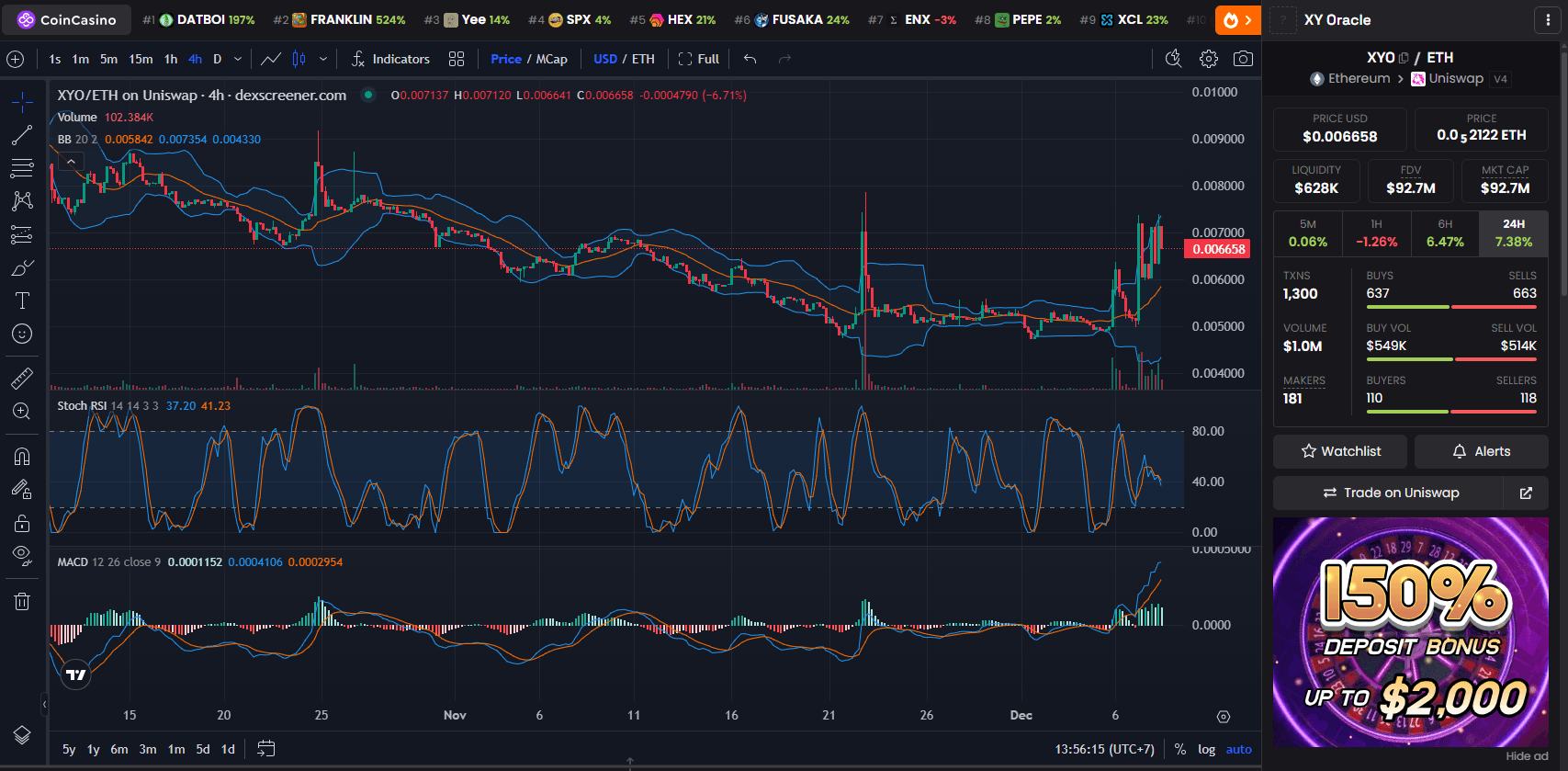
Task: Open the quick search icon
Action: pos(1173,59)
